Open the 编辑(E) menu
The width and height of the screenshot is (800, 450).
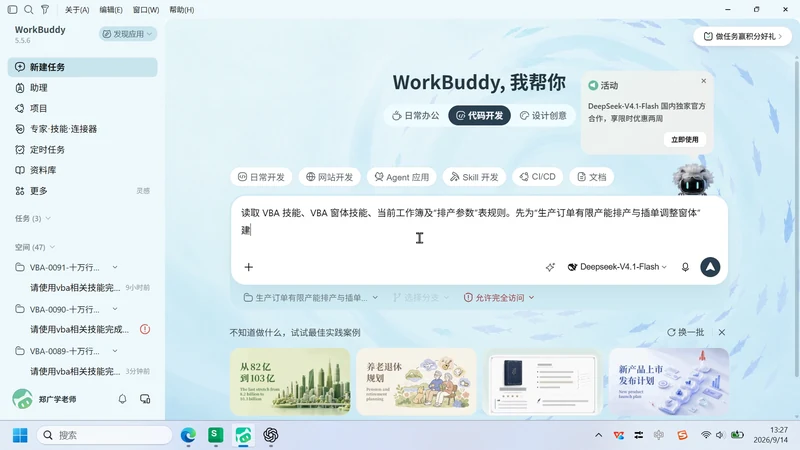111,10
